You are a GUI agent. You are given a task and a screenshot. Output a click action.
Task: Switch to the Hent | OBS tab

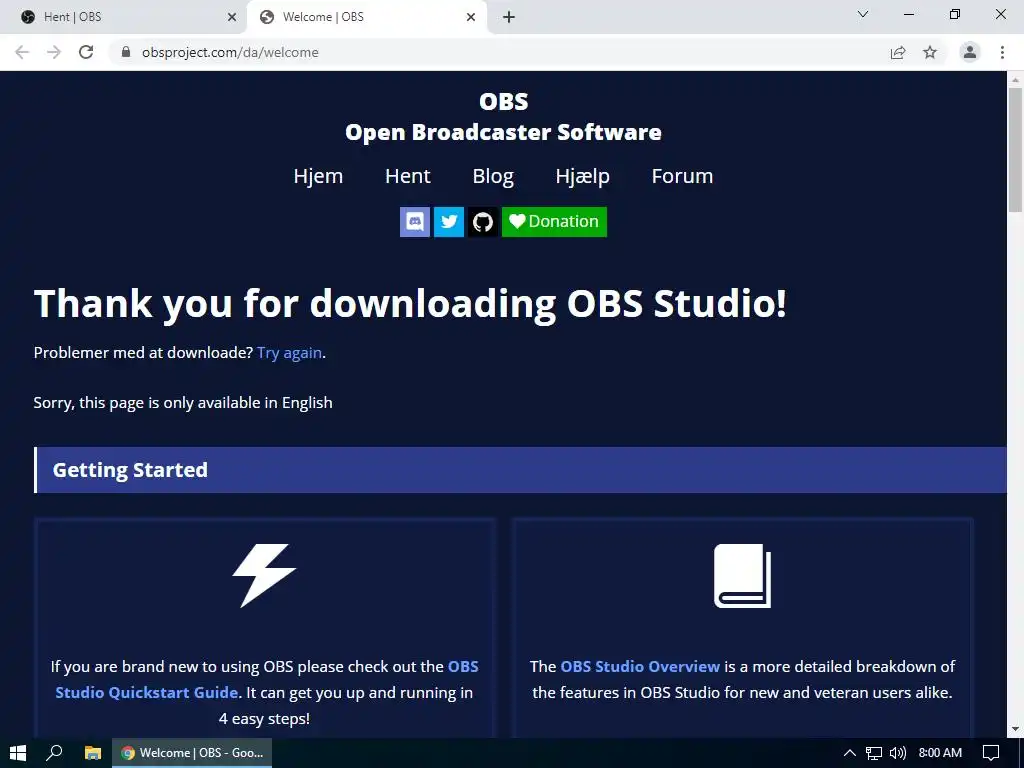tap(123, 17)
